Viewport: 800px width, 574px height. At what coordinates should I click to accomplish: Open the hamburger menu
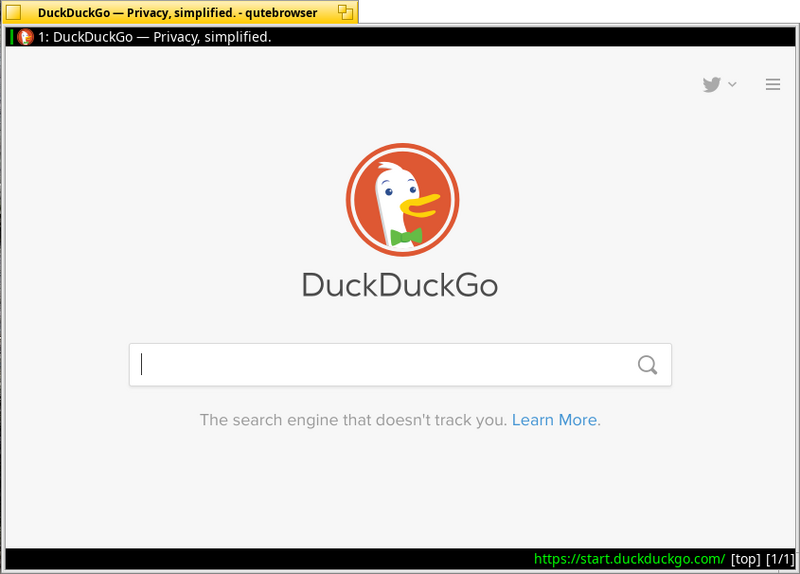click(x=773, y=84)
